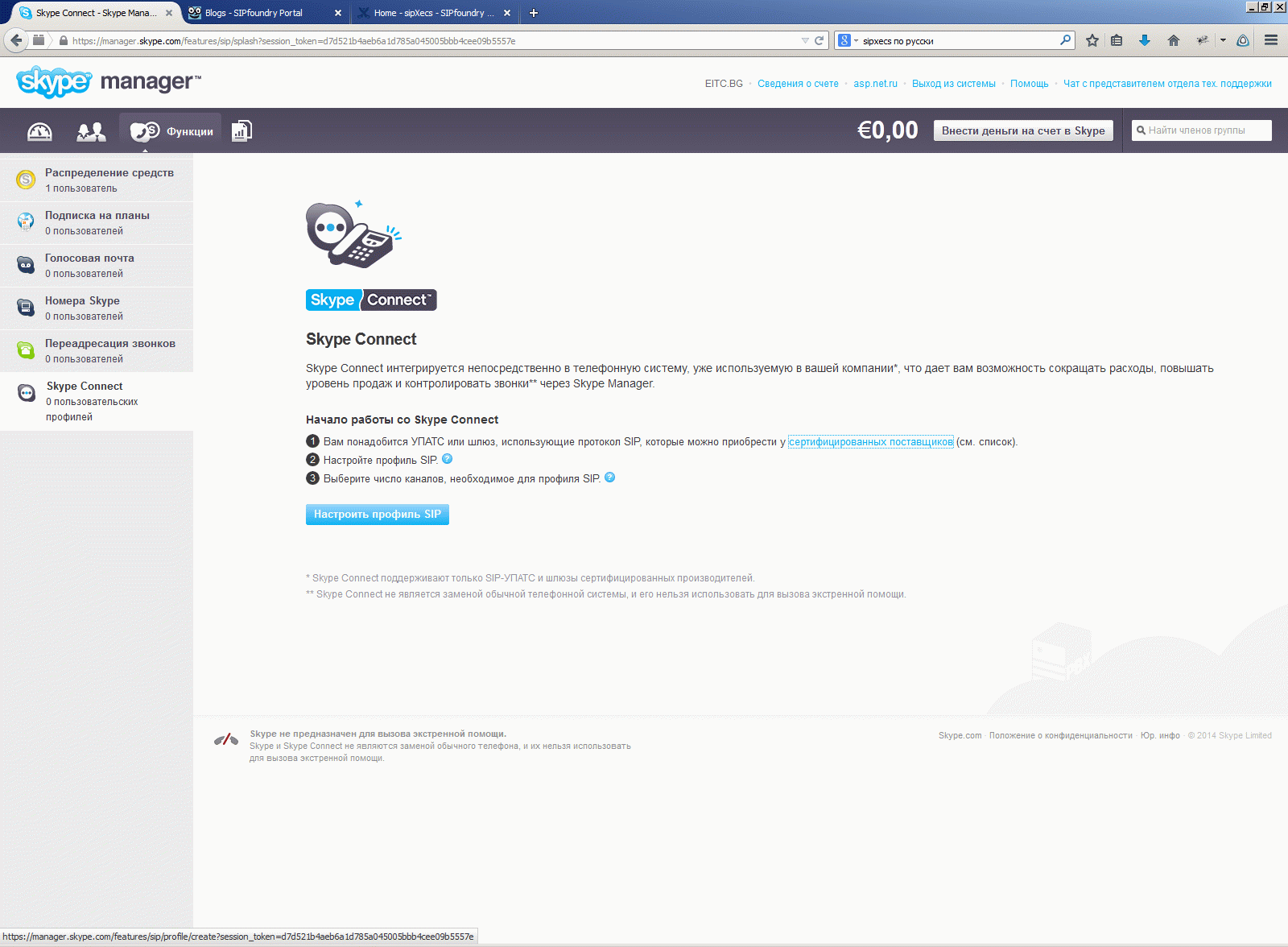
Task: Reload the current page
Action: pos(819,40)
